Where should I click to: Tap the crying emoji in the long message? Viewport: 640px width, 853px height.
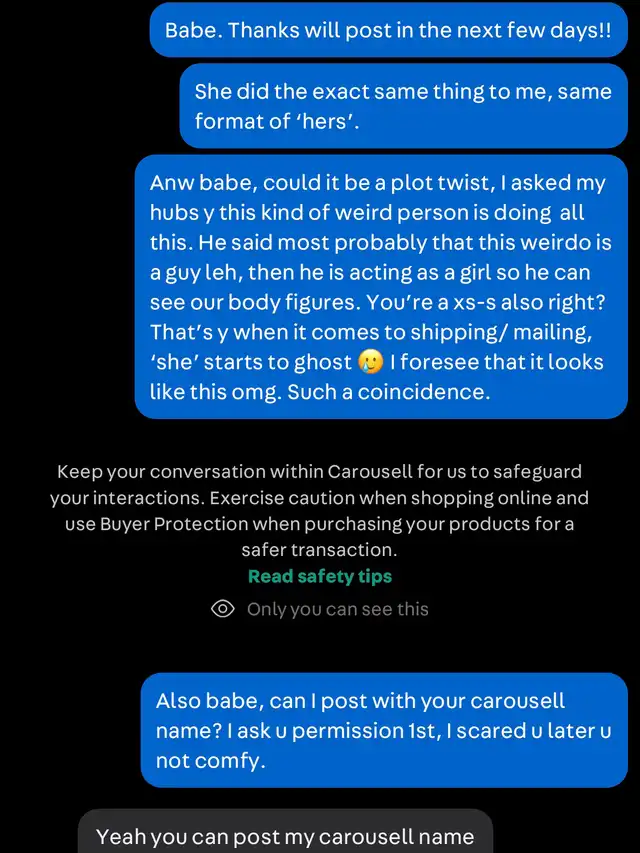[371, 362]
